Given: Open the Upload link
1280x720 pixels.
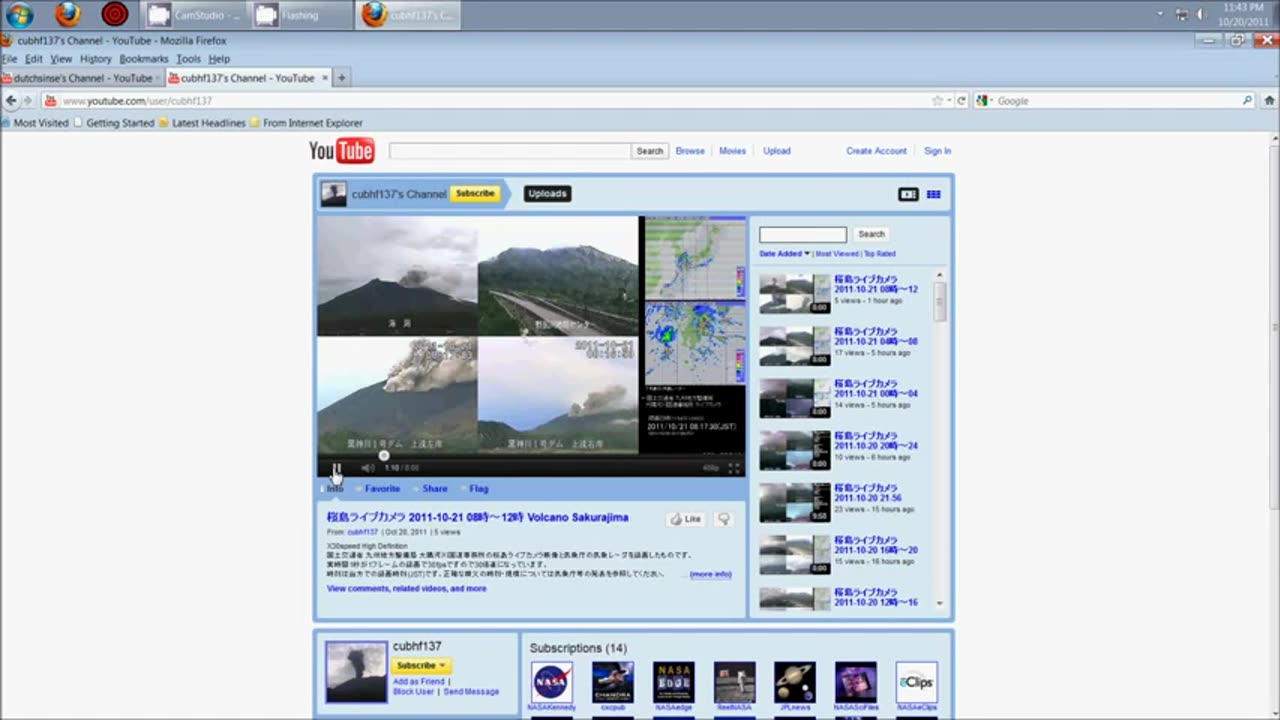Looking at the screenshot, I should click(777, 151).
